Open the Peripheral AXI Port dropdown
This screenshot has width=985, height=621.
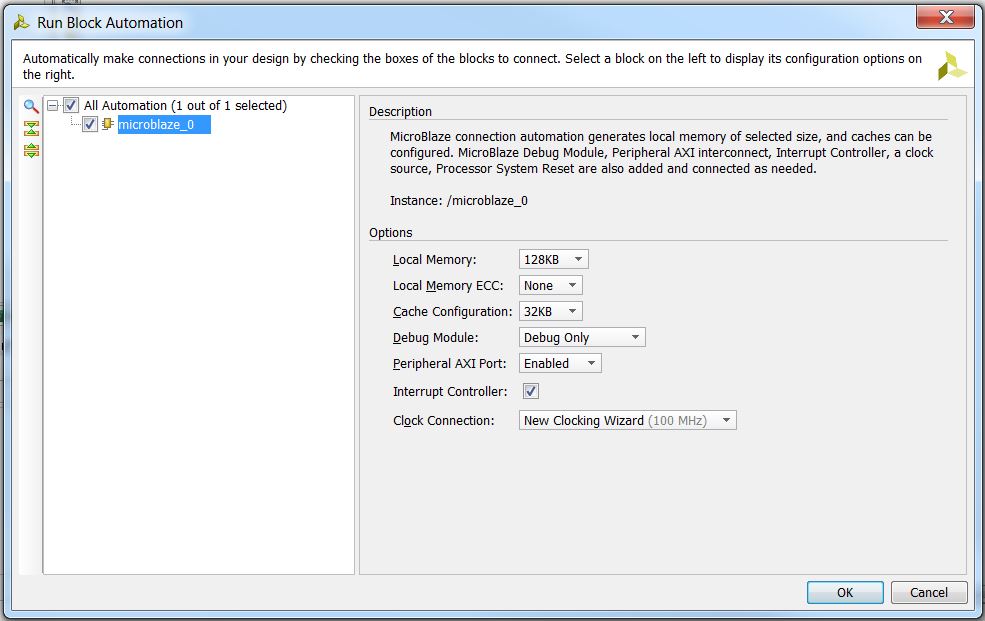pyautogui.click(x=560, y=363)
